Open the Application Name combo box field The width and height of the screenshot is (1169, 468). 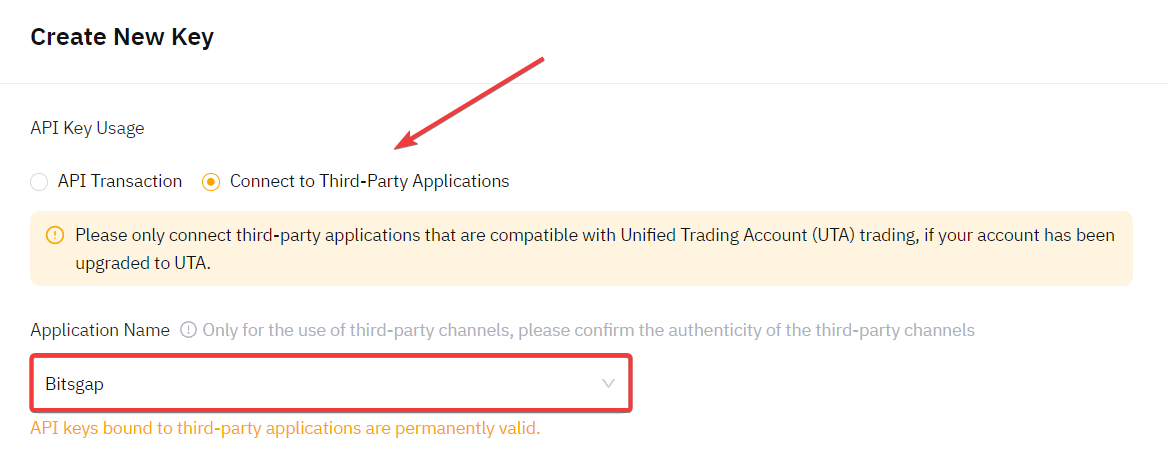(330, 383)
